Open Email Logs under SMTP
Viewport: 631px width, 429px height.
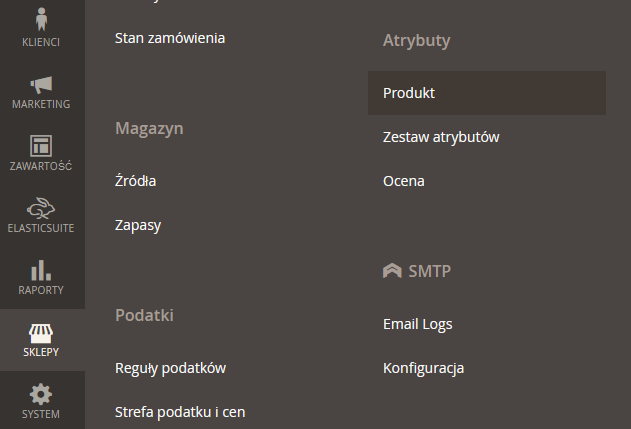click(418, 324)
